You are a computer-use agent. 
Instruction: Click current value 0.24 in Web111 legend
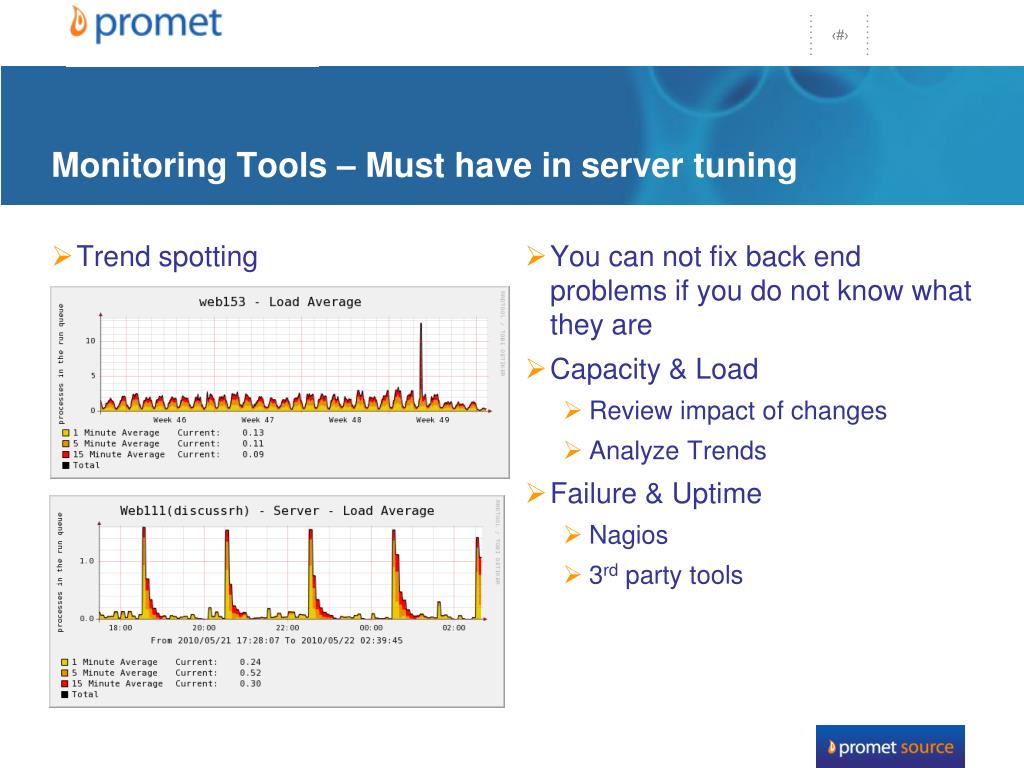tap(250, 662)
